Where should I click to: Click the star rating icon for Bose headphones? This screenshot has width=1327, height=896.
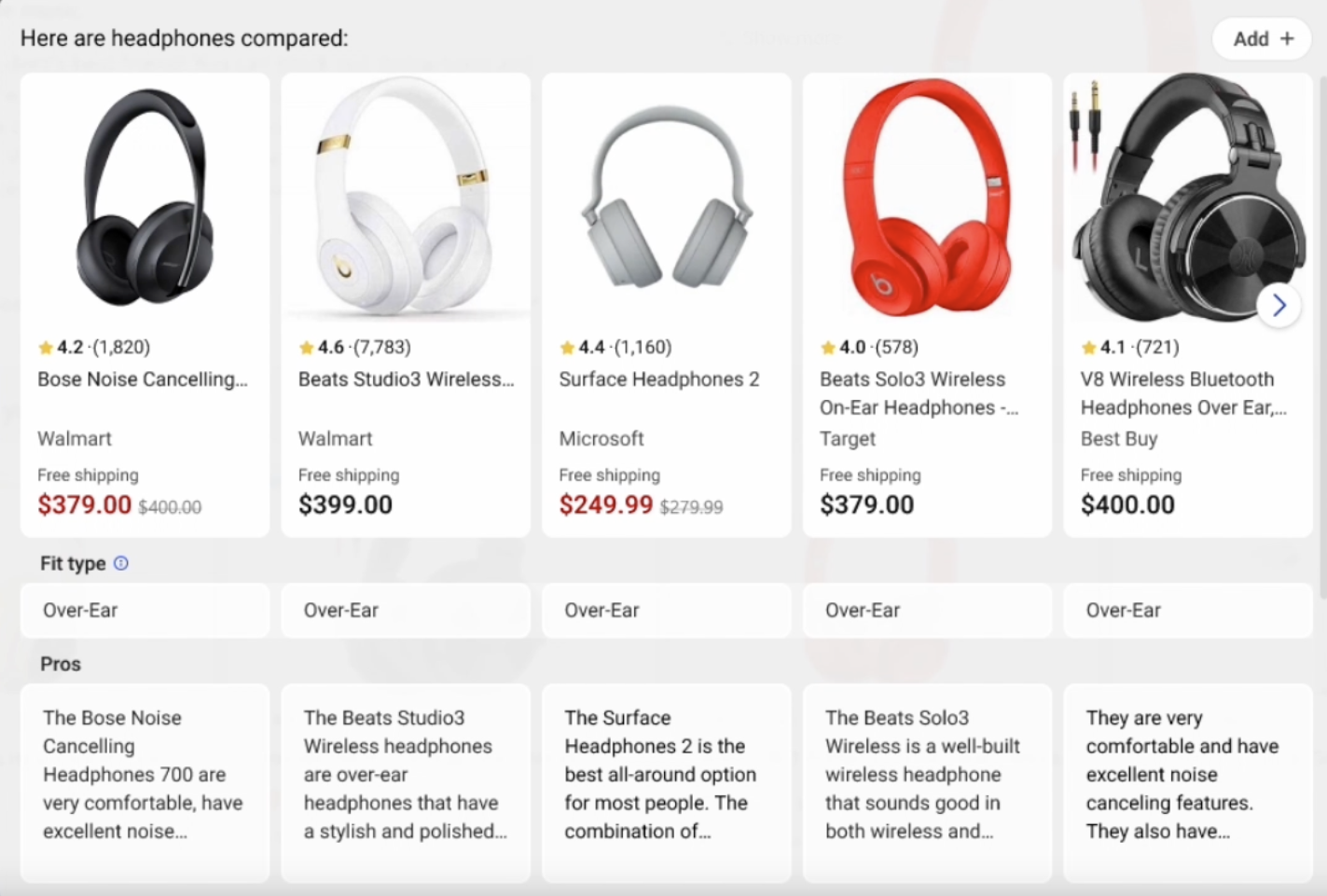coord(45,347)
